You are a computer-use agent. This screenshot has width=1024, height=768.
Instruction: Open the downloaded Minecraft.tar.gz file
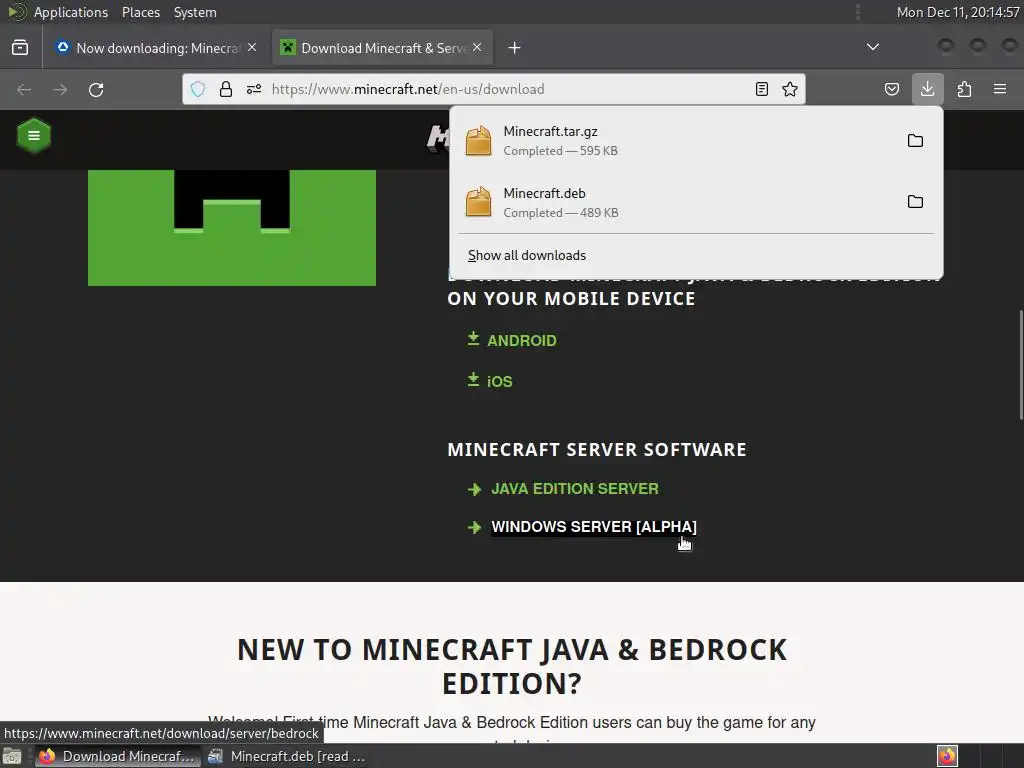pyautogui.click(x=679, y=141)
